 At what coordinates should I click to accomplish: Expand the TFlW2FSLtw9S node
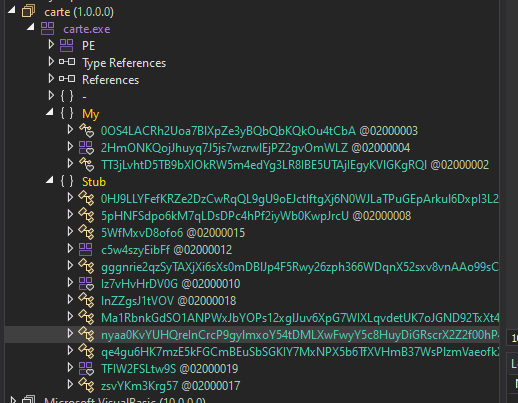pyautogui.click(x=70, y=367)
